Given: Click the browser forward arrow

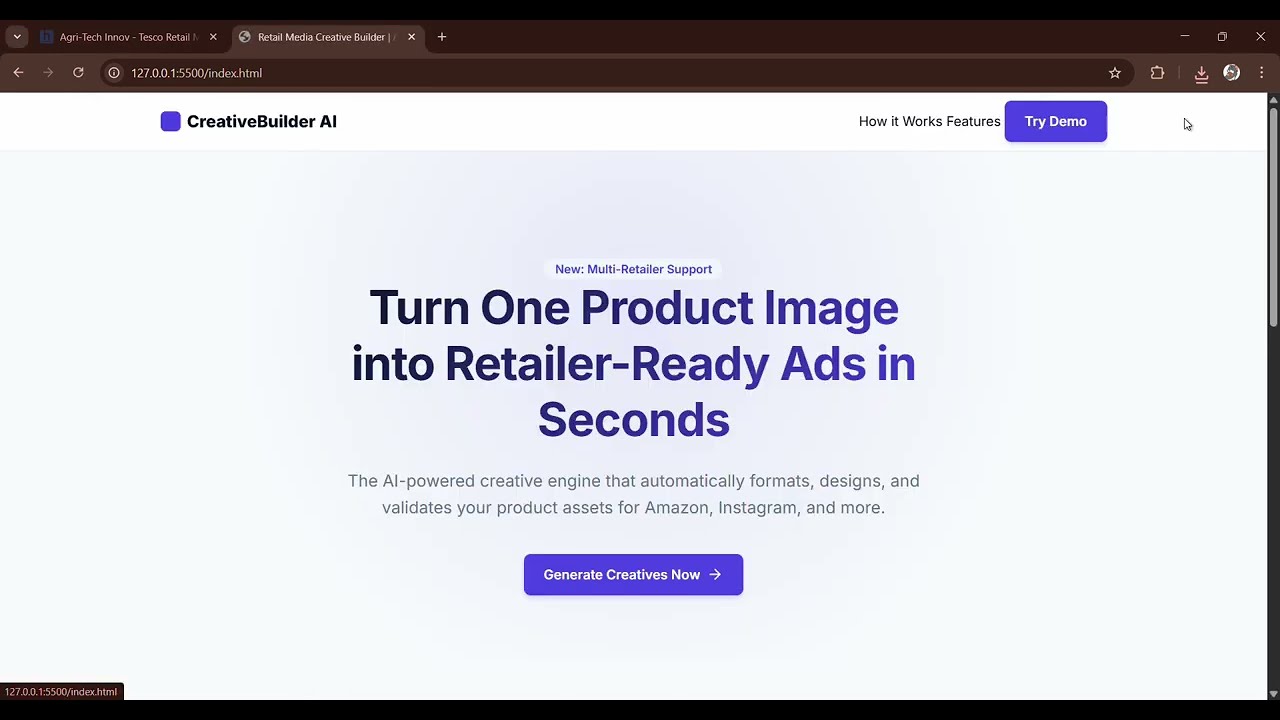Looking at the screenshot, I should [x=48, y=73].
